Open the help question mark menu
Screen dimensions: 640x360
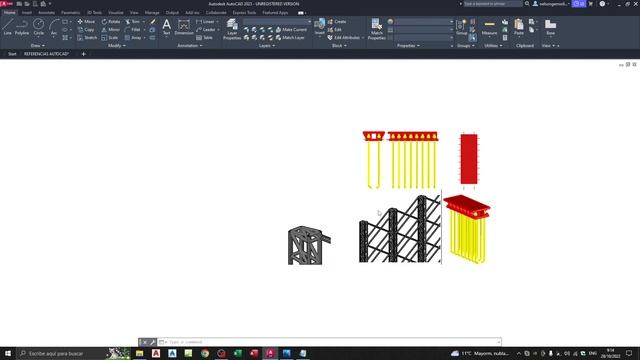tap(602, 4)
